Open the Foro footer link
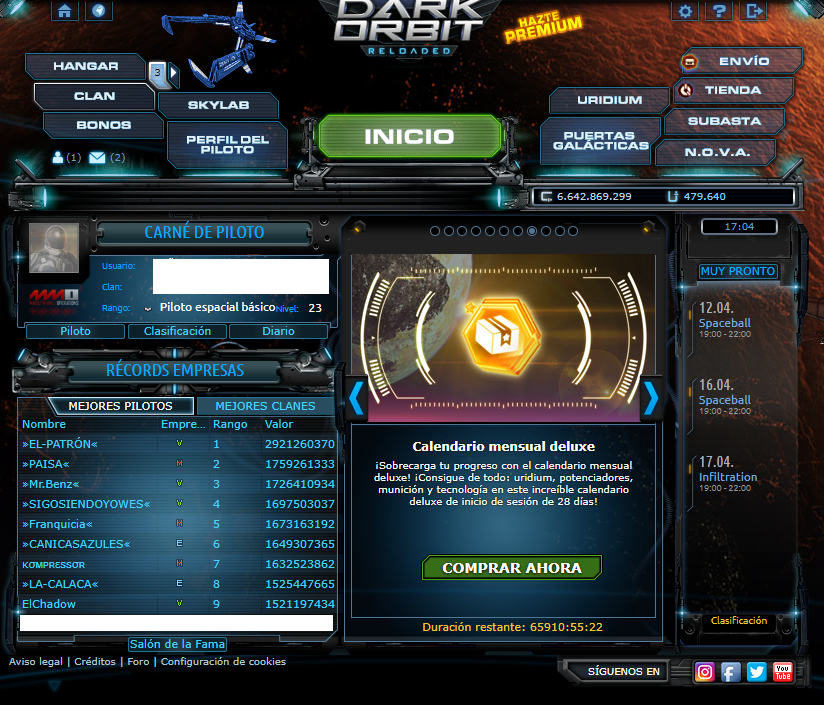This screenshot has height=705, width=824. 138,661
